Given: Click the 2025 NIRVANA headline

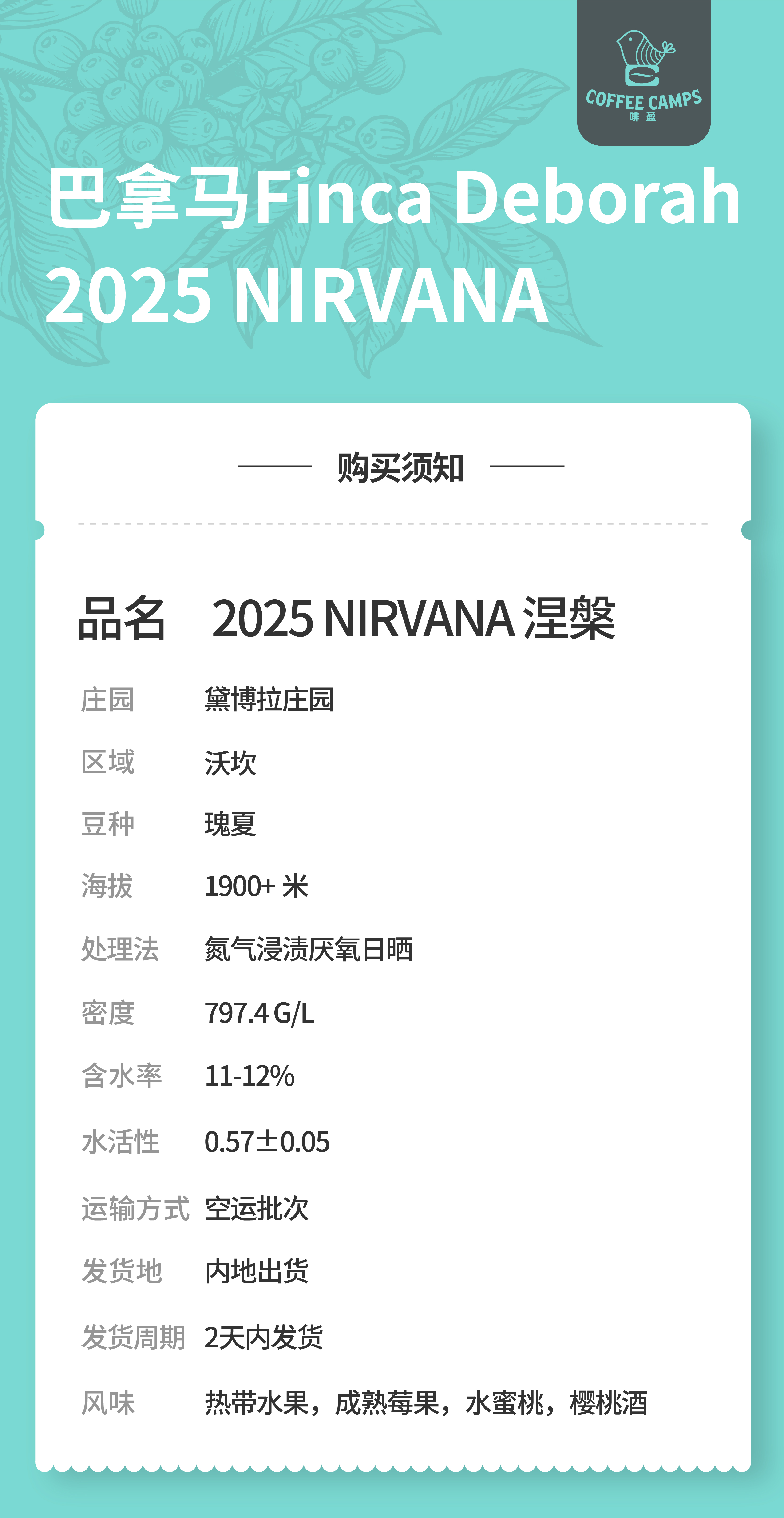Looking at the screenshot, I should pos(297,295).
